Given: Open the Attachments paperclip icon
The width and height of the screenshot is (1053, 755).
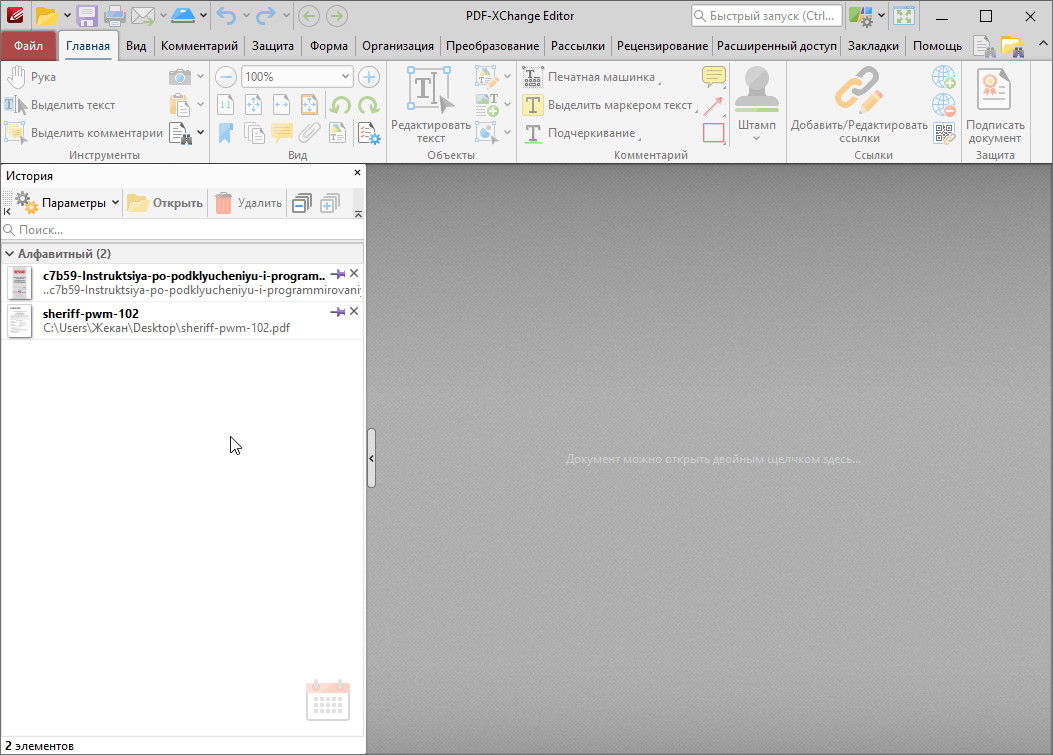Looking at the screenshot, I should pyautogui.click(x=309, y=133).
